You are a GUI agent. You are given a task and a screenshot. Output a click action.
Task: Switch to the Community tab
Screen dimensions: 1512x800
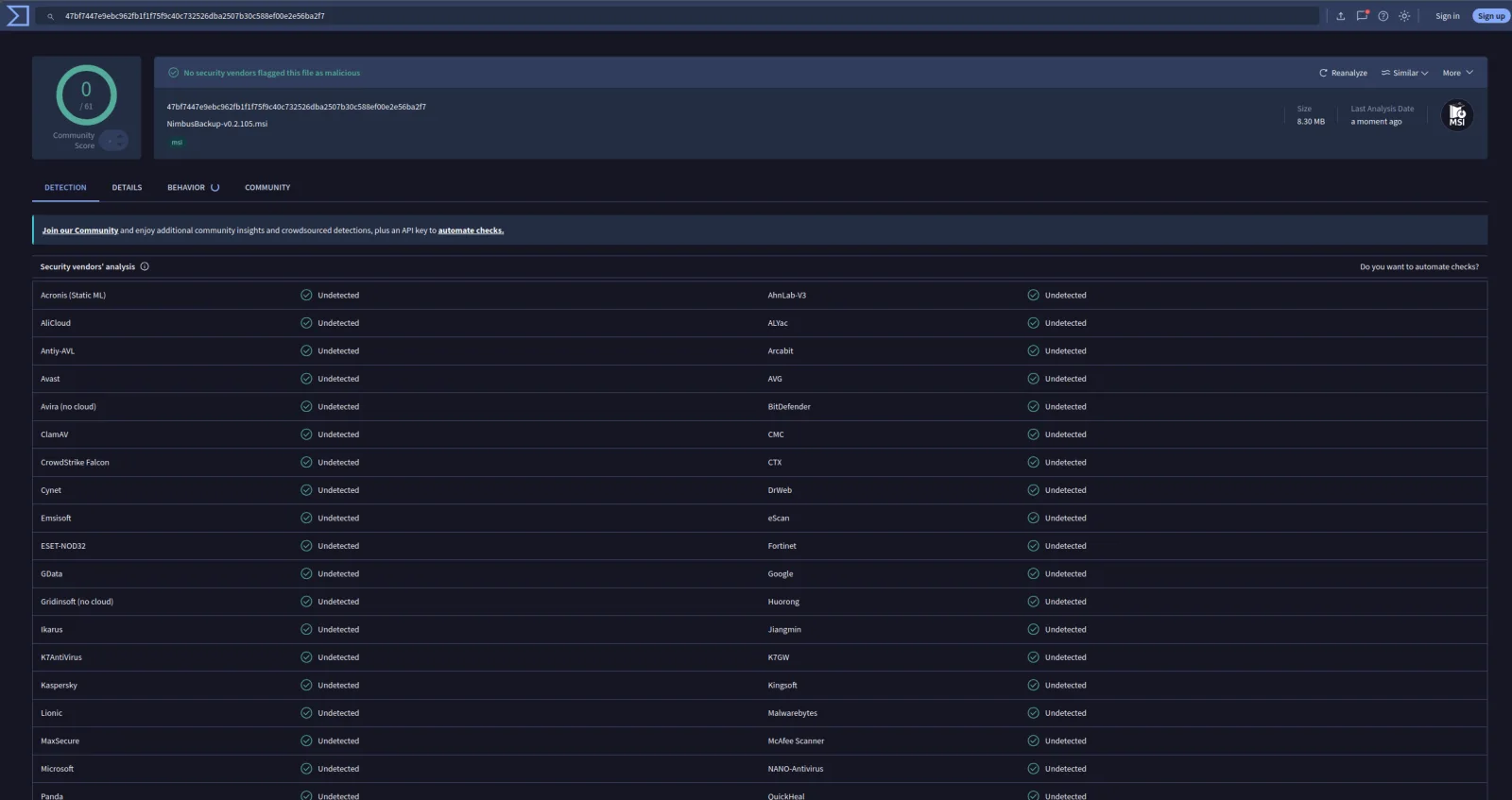coord(267,187)
